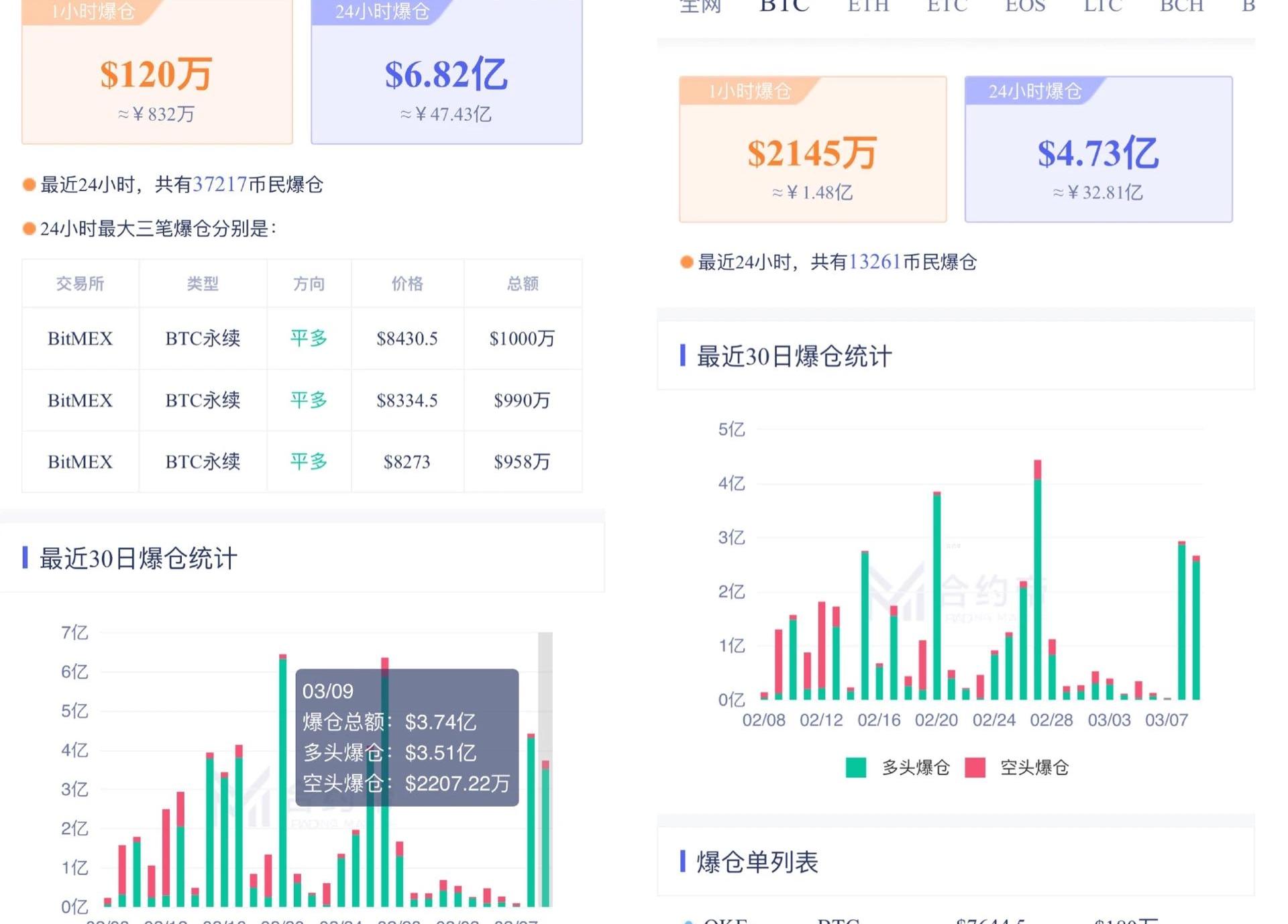
Task: Click the ≈¥32.81亿 converted value
Action: point(1098,192)
